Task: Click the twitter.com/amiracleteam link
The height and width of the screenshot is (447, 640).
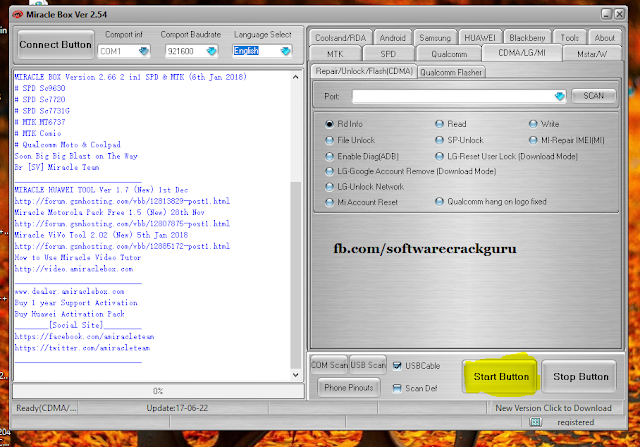Action: (x=82, y=348)
